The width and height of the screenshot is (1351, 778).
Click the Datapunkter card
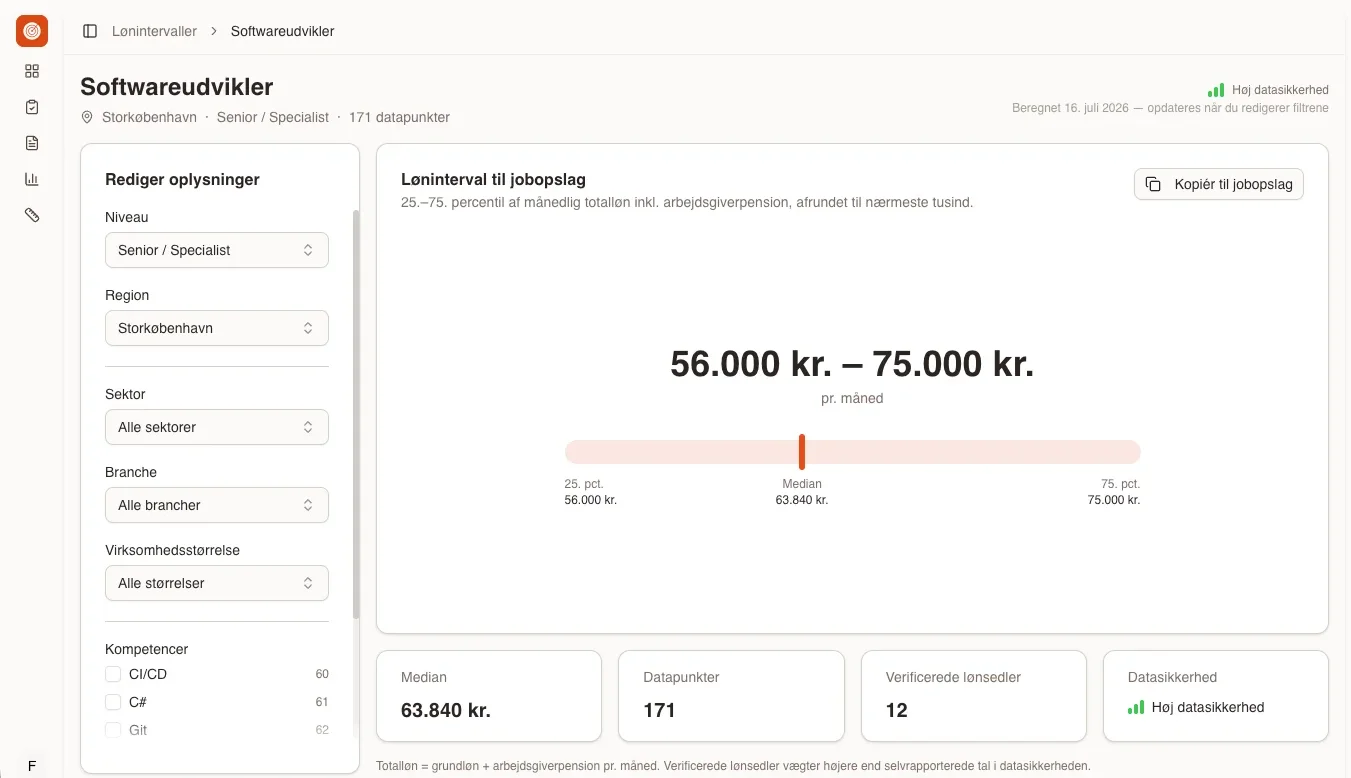[x=732, y=696]
